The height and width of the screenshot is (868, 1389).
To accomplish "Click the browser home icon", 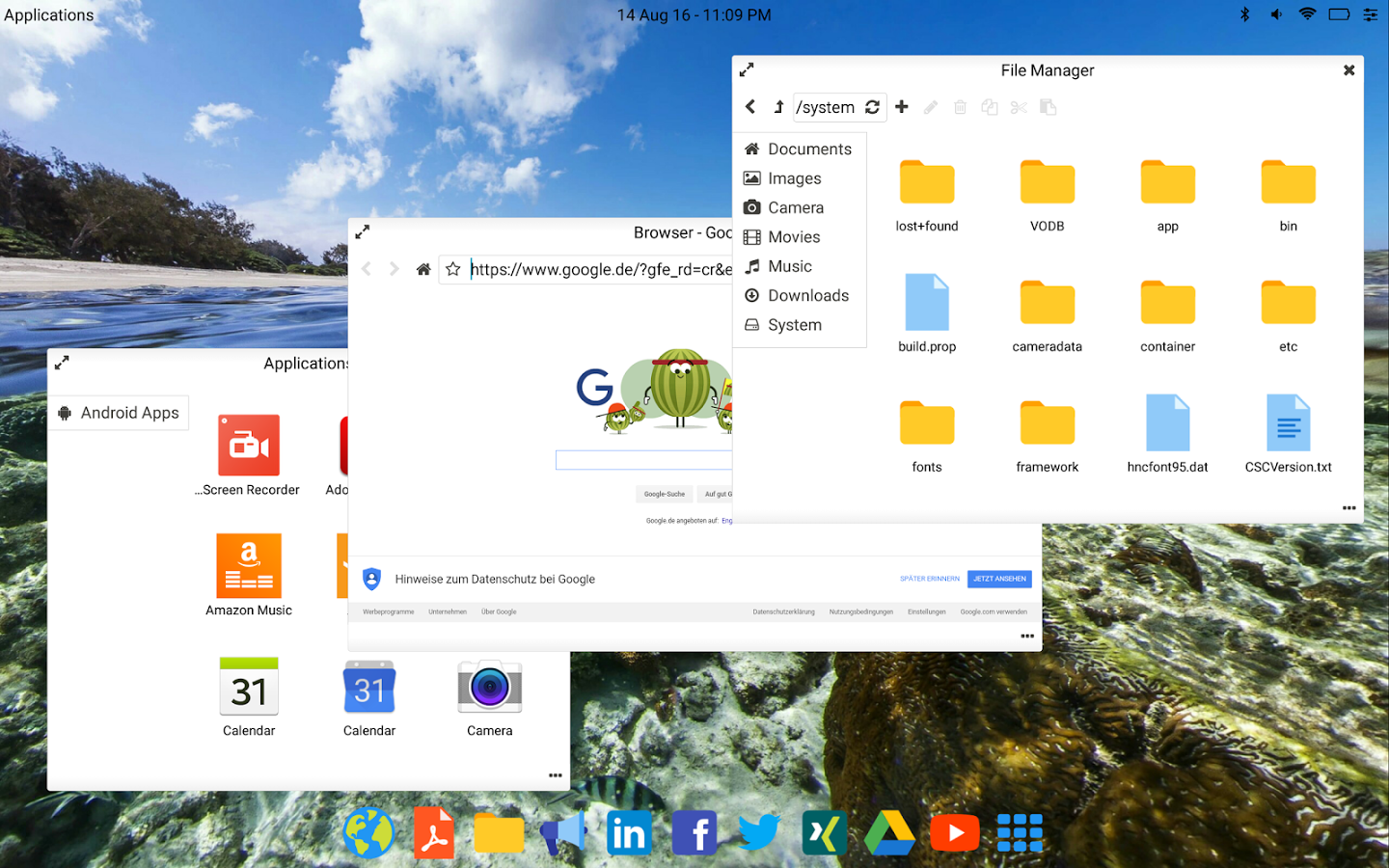I will point(423,269).
